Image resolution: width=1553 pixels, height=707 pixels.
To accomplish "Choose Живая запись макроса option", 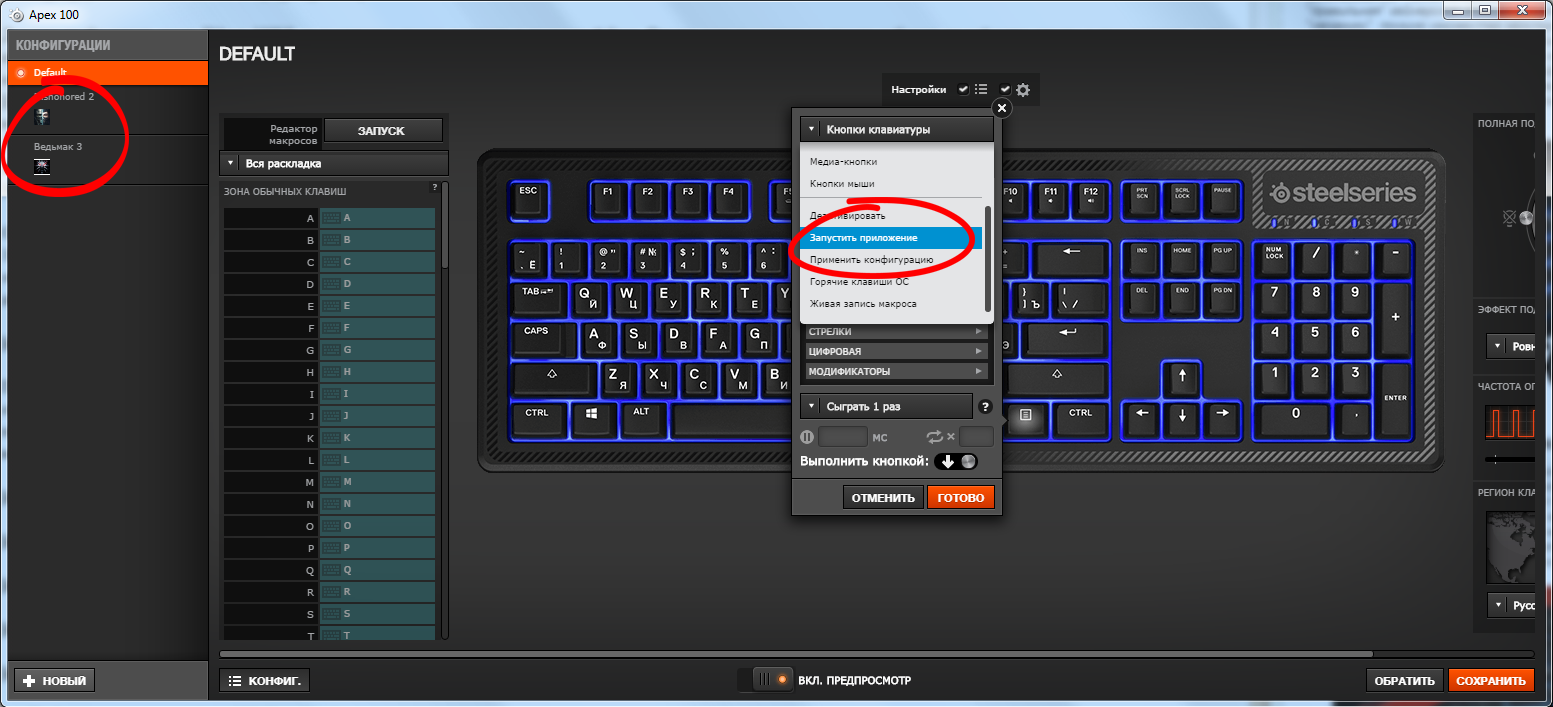I will tap(863, 303).
